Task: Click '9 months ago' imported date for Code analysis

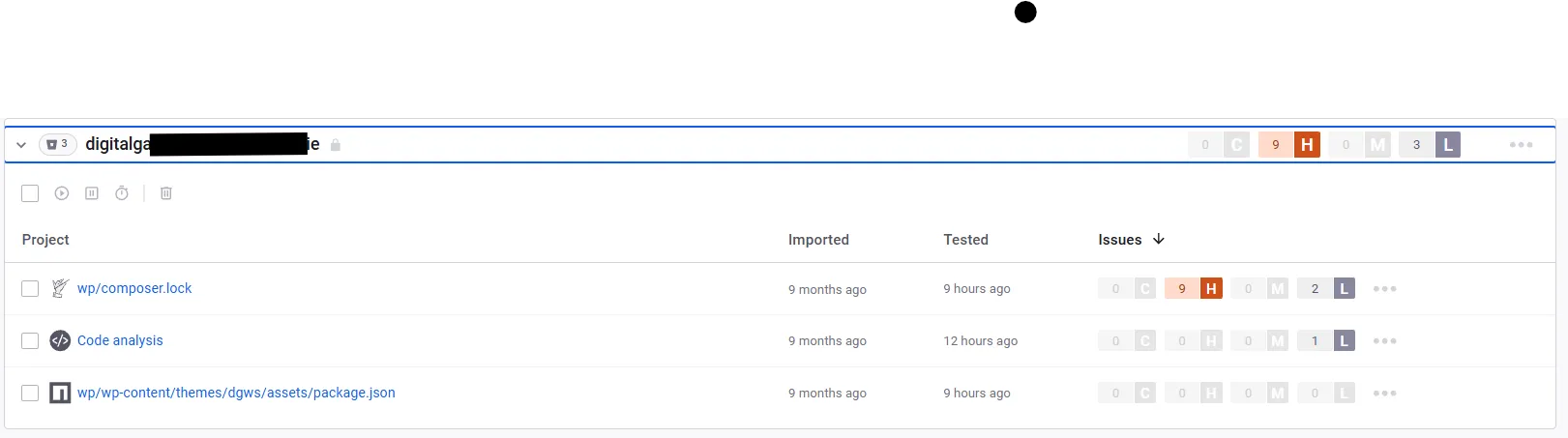Action: [x=827, y=341]
